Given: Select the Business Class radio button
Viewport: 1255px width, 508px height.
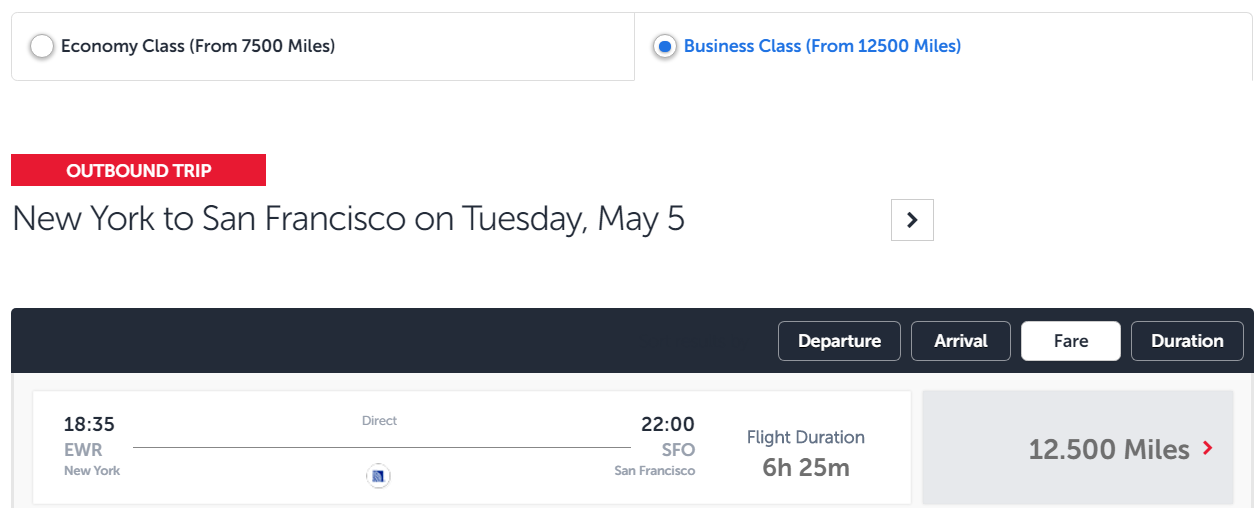Looking at the screenshot, I should [x=665, y=47].
